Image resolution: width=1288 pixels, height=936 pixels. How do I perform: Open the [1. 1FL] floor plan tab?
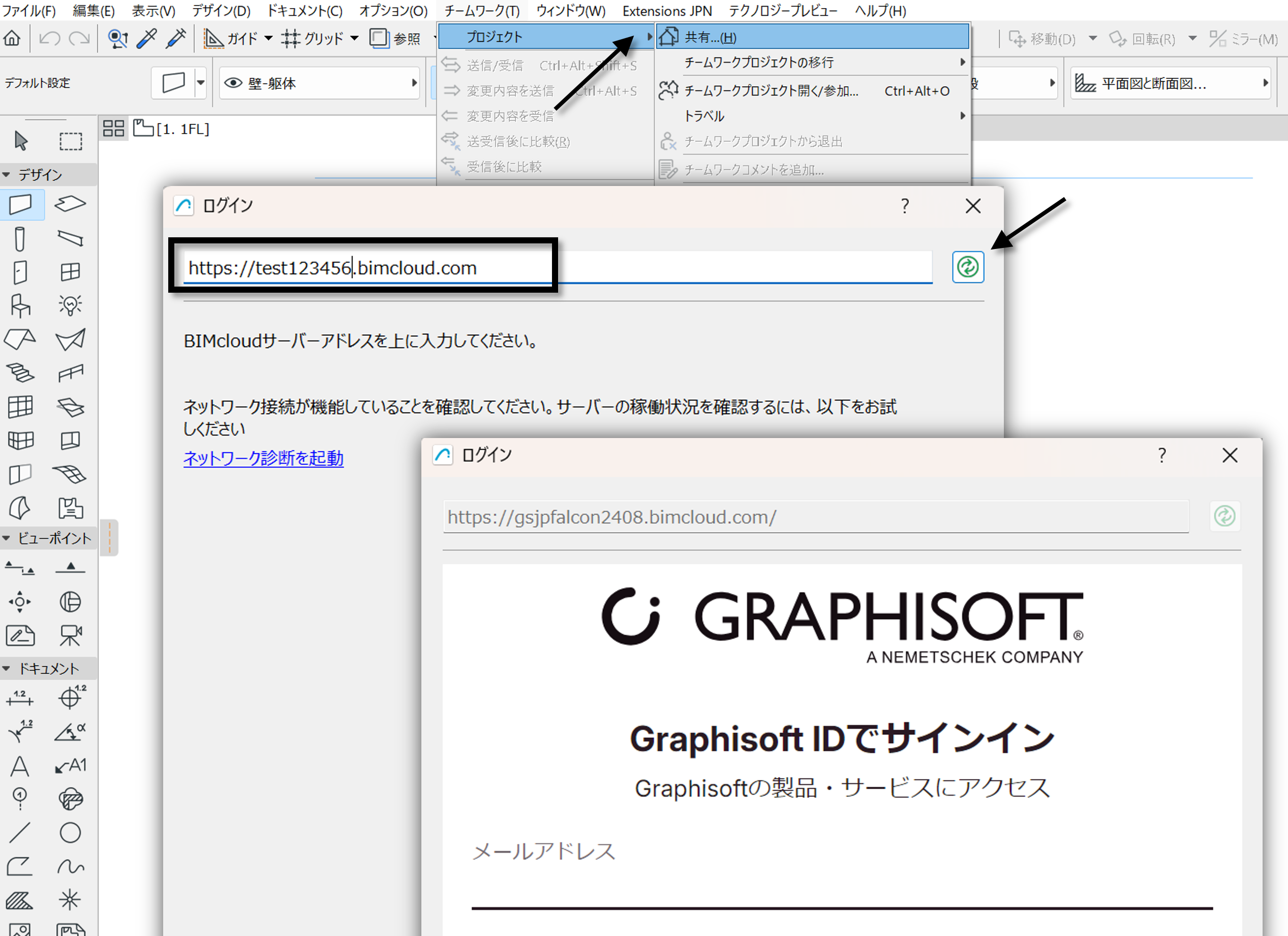coord(171,129)
